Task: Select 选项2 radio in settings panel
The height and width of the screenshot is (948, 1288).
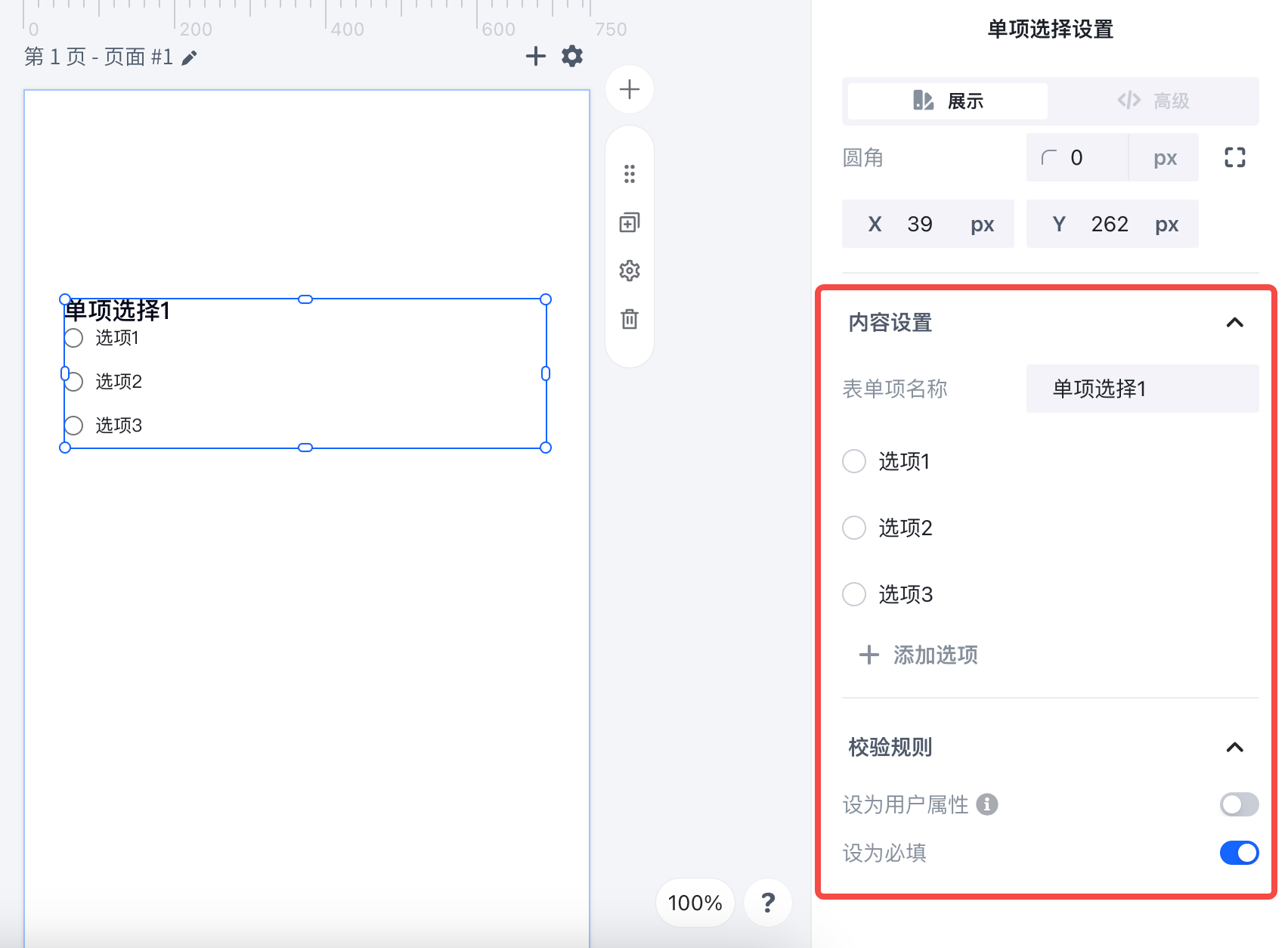Action: point(854,528)
